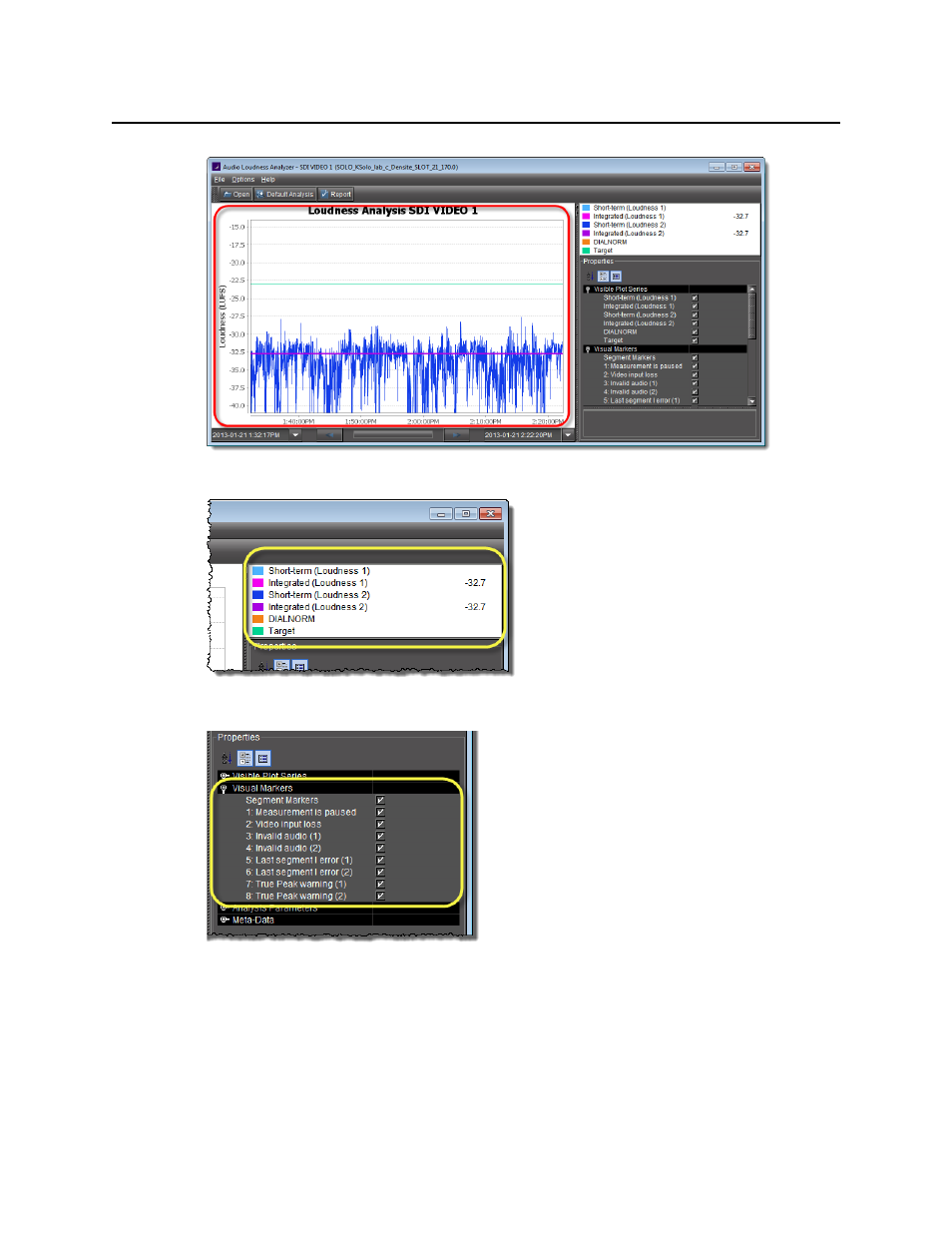Click Integrated (Loudness 1) magenta swatch in enlarged legend
The height and width of the screenshot is (1233, 952).
[x=257, y=583]
